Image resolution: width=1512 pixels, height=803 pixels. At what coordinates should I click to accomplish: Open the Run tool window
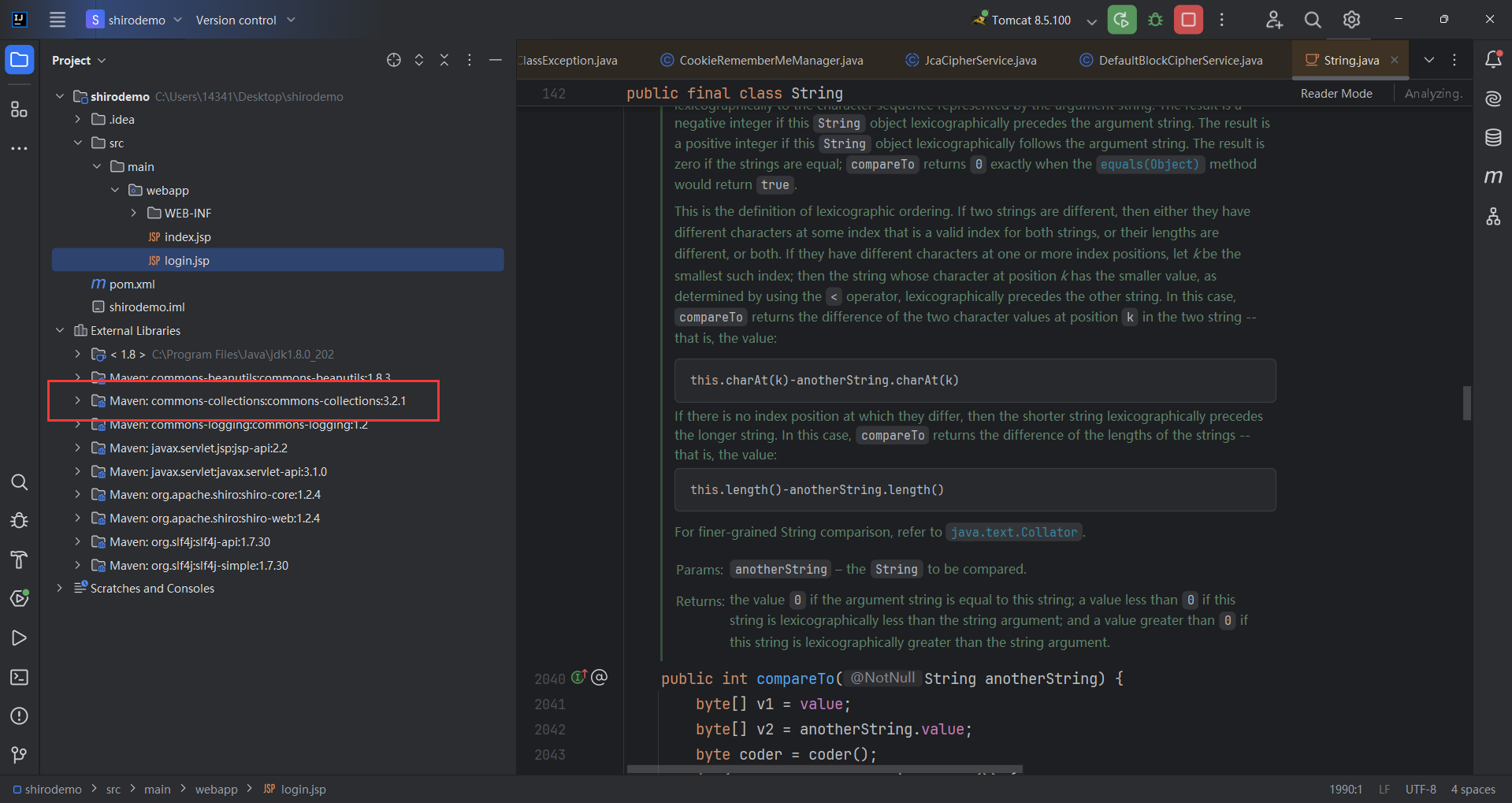(20, 638)
